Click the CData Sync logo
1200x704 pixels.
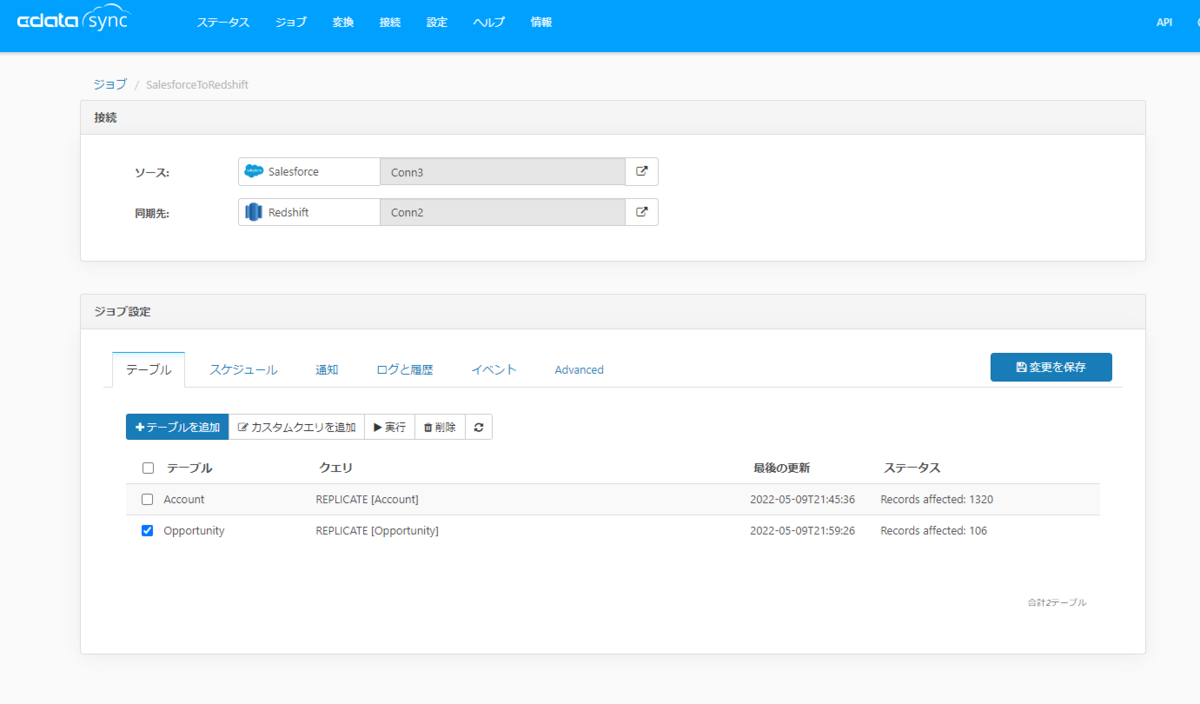click(x=74, y=20)
